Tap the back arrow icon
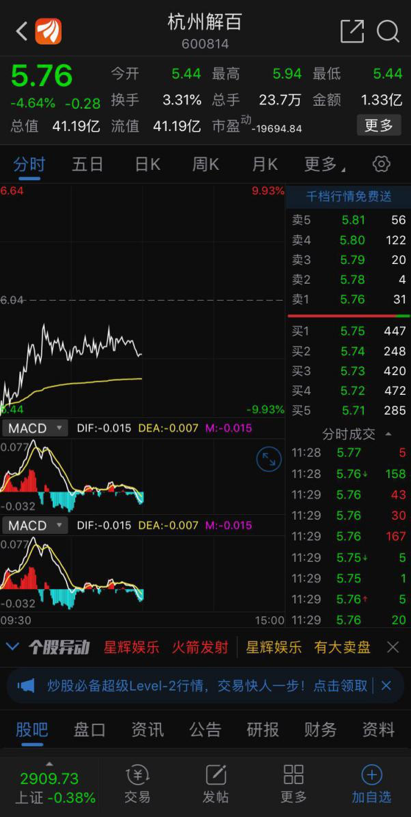This screenshot has width=411, height=817. click(21, 31)
